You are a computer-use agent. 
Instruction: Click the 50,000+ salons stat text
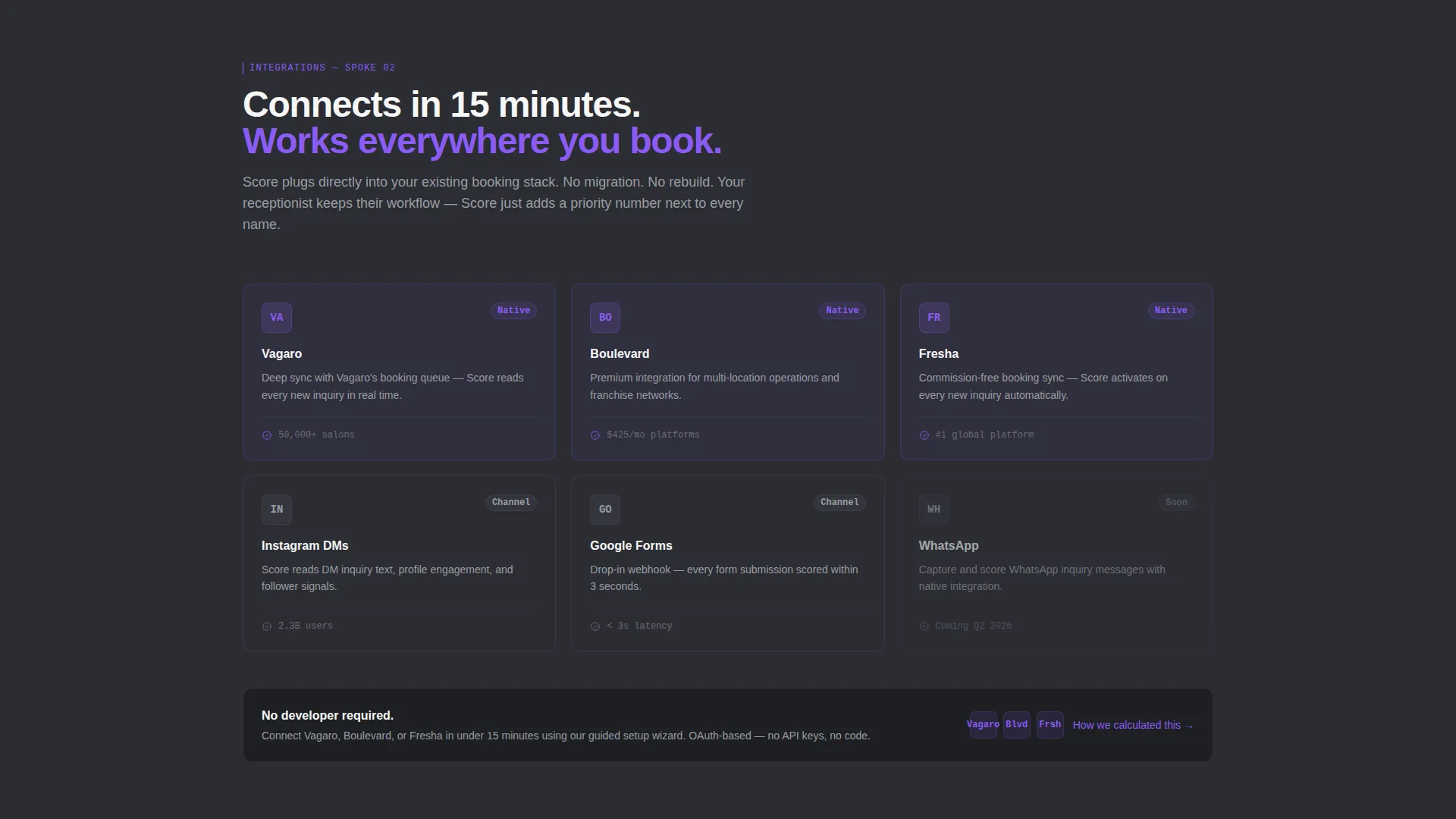point(316,435)
